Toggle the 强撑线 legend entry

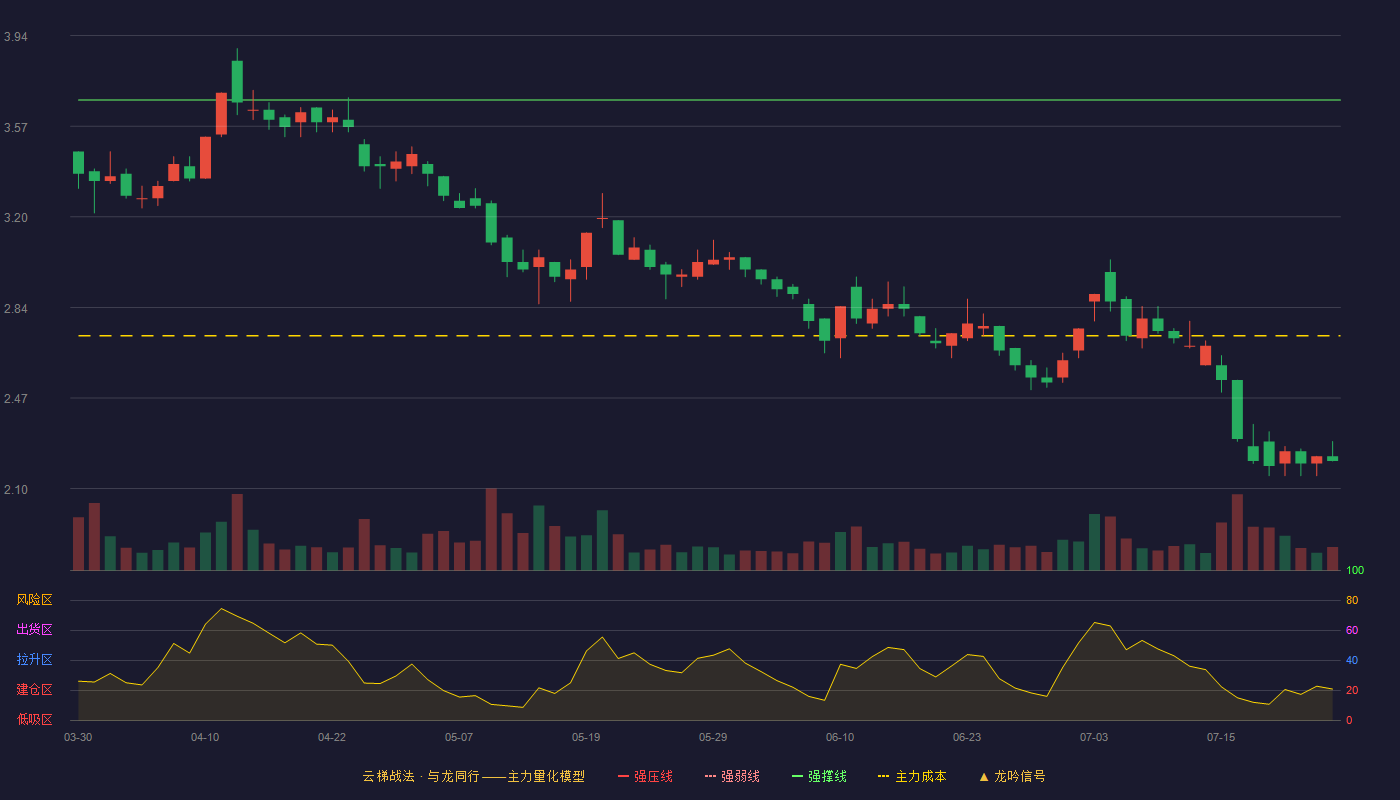[819, 776]
